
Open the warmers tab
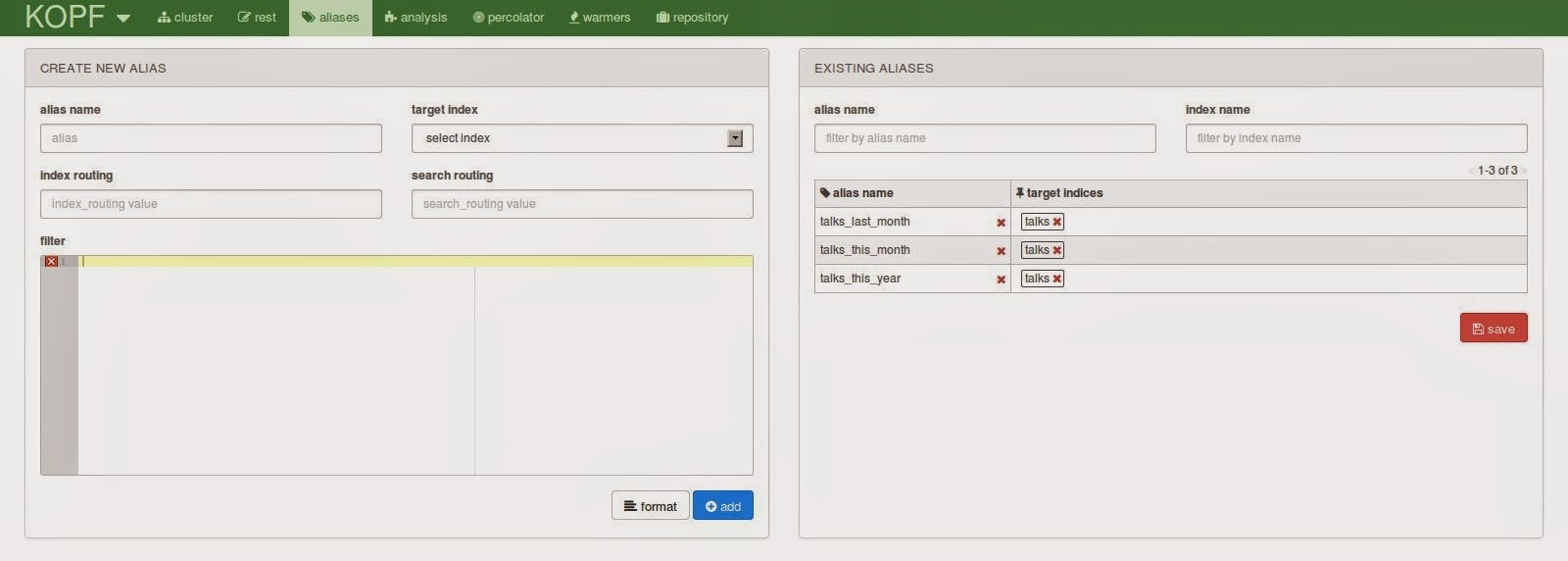coord(600,18)
